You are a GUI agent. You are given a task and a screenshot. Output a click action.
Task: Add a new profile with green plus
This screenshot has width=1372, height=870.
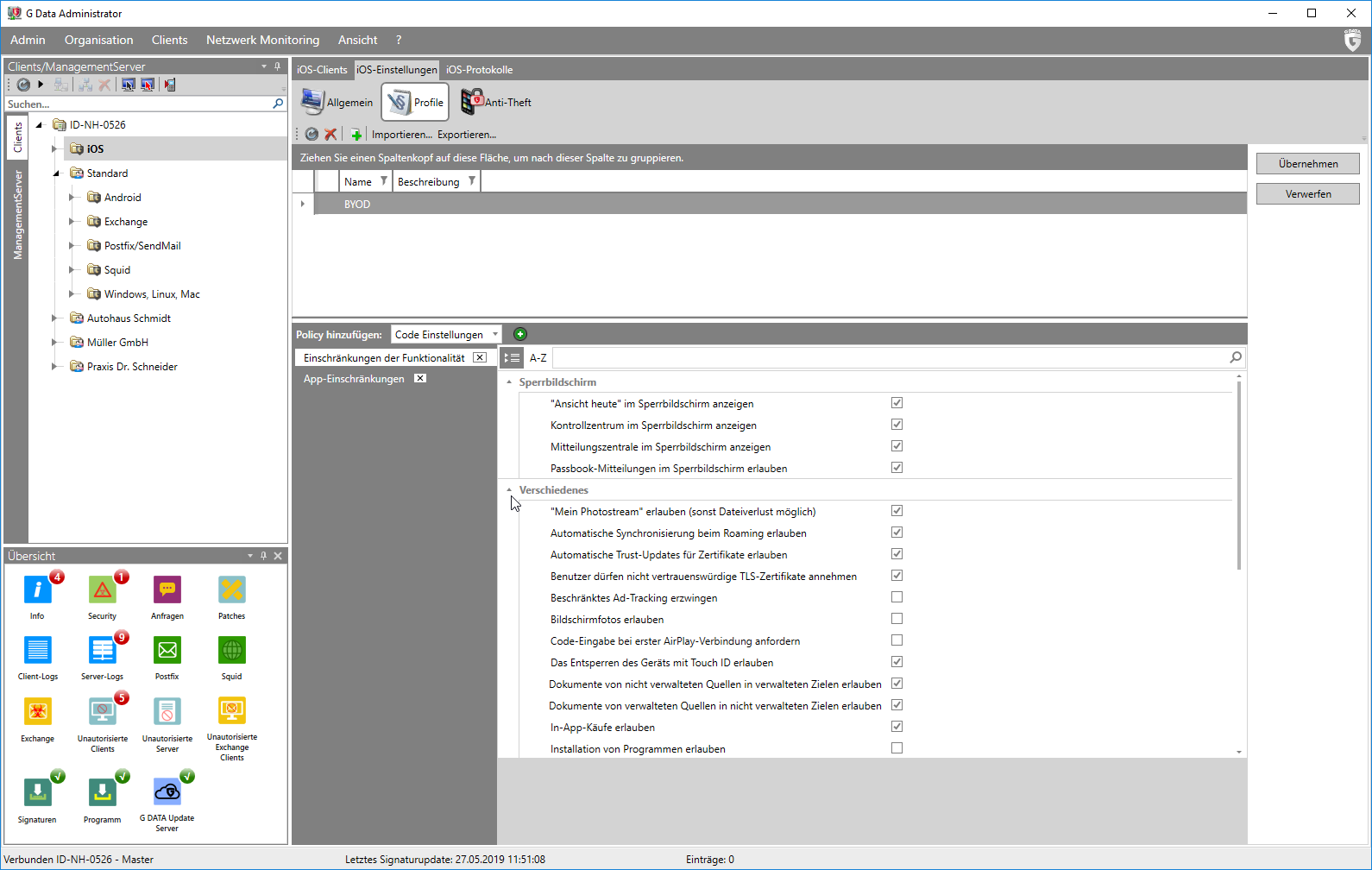click(x=356, y=134)
